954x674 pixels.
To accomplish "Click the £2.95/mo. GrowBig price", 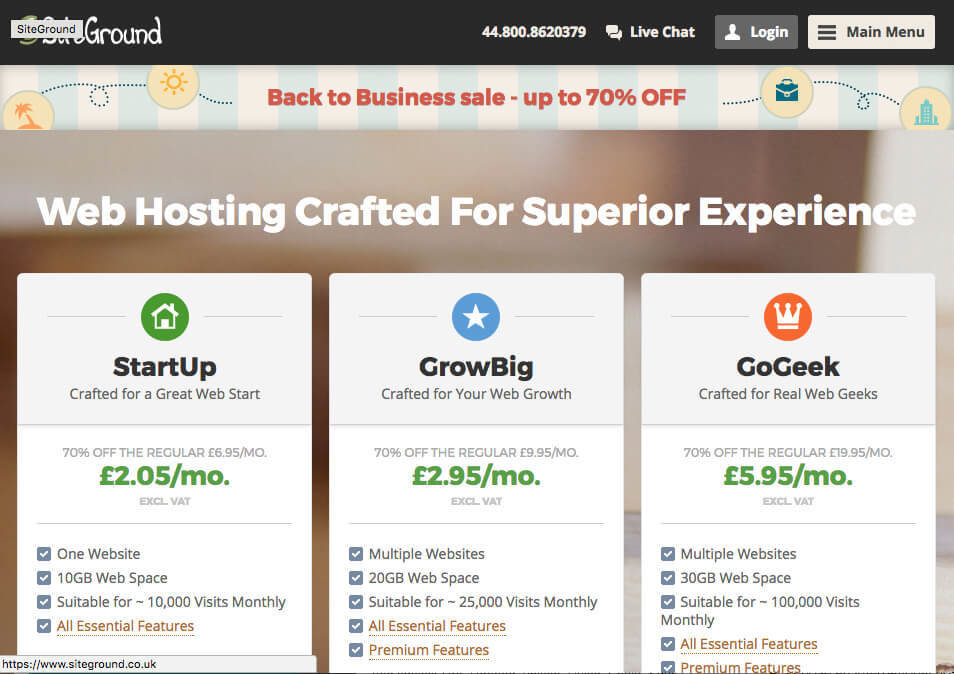I will (x=476, y=476).
